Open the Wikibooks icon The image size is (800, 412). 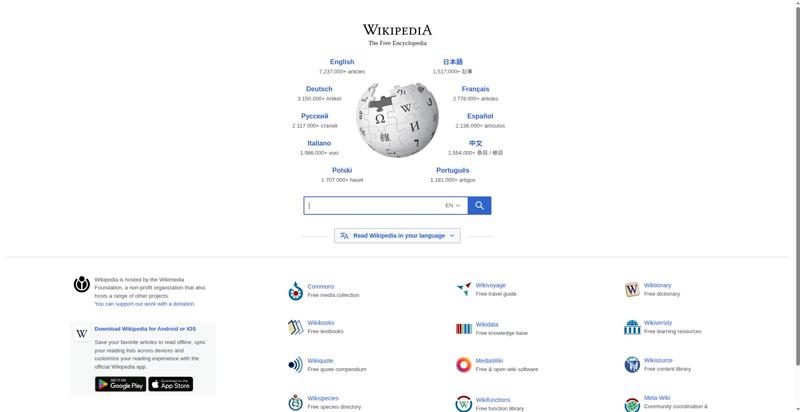click(295, 327)
